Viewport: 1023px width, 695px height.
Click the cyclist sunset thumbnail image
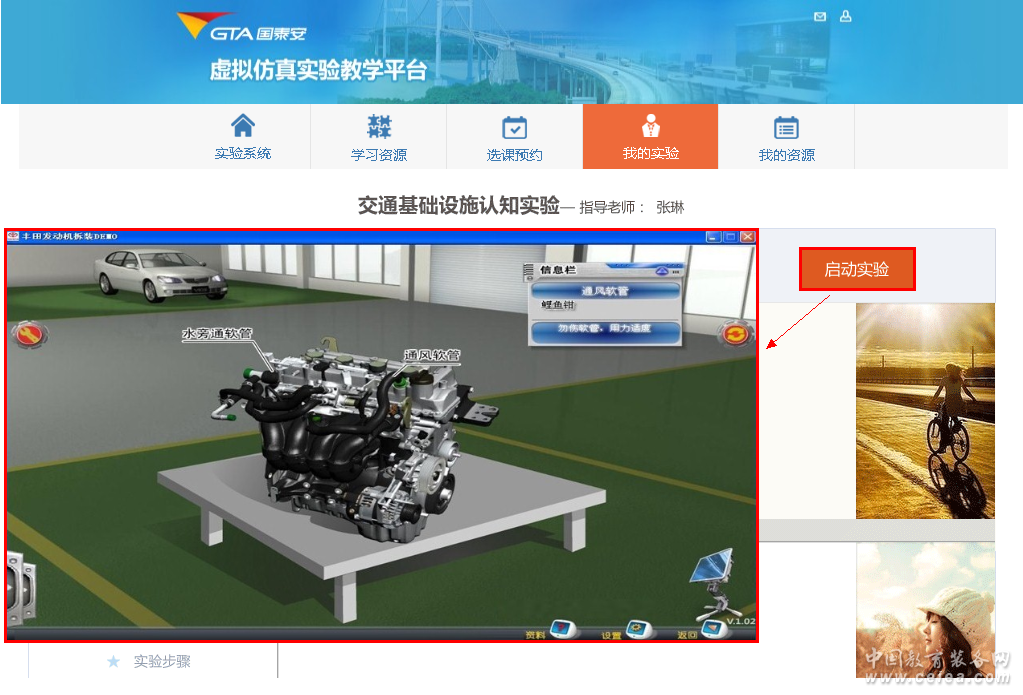pos(925,411)
